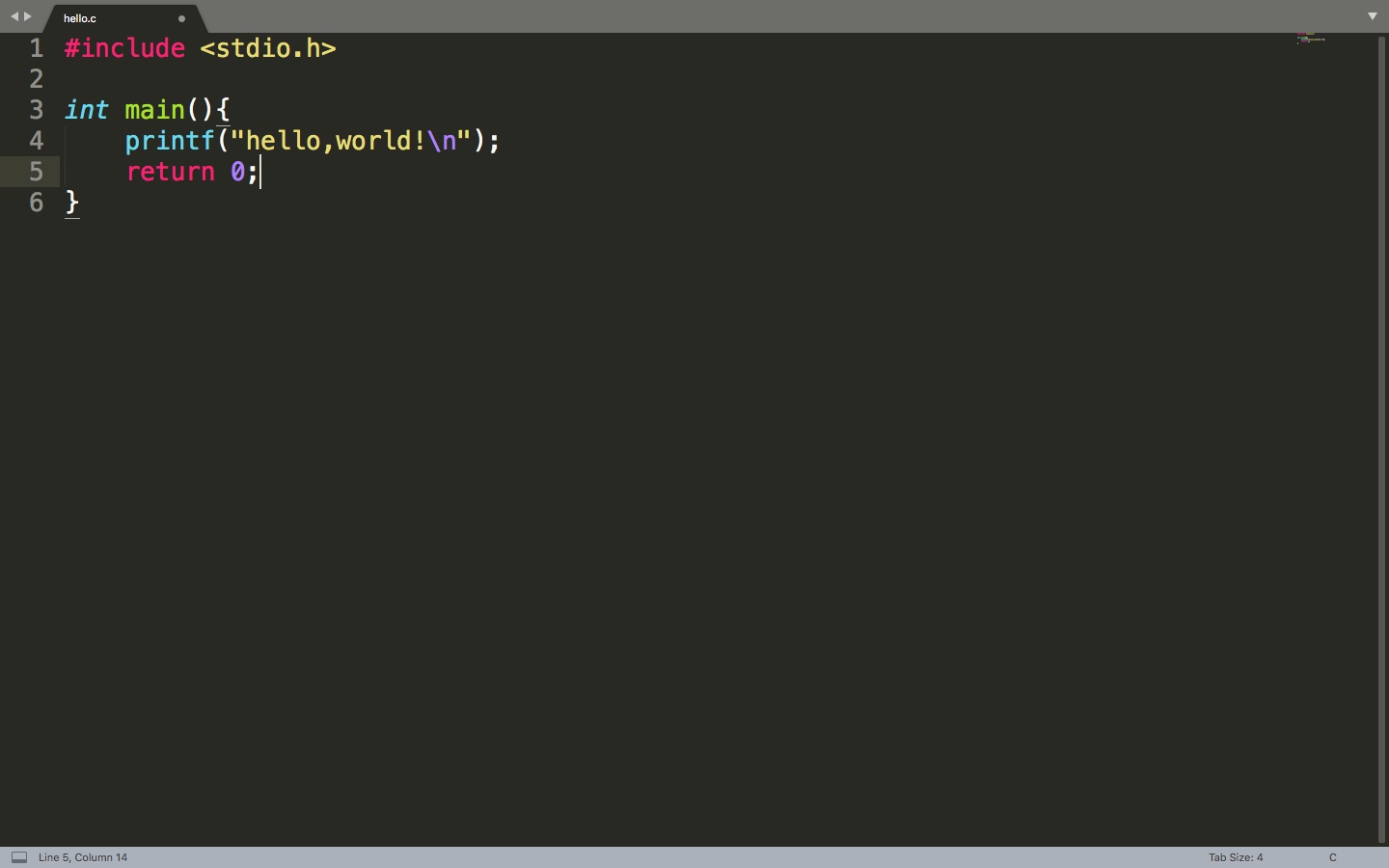Select line number 1 in the gutter
Screen dimensions: 1389x868
(x=36, y=48)
